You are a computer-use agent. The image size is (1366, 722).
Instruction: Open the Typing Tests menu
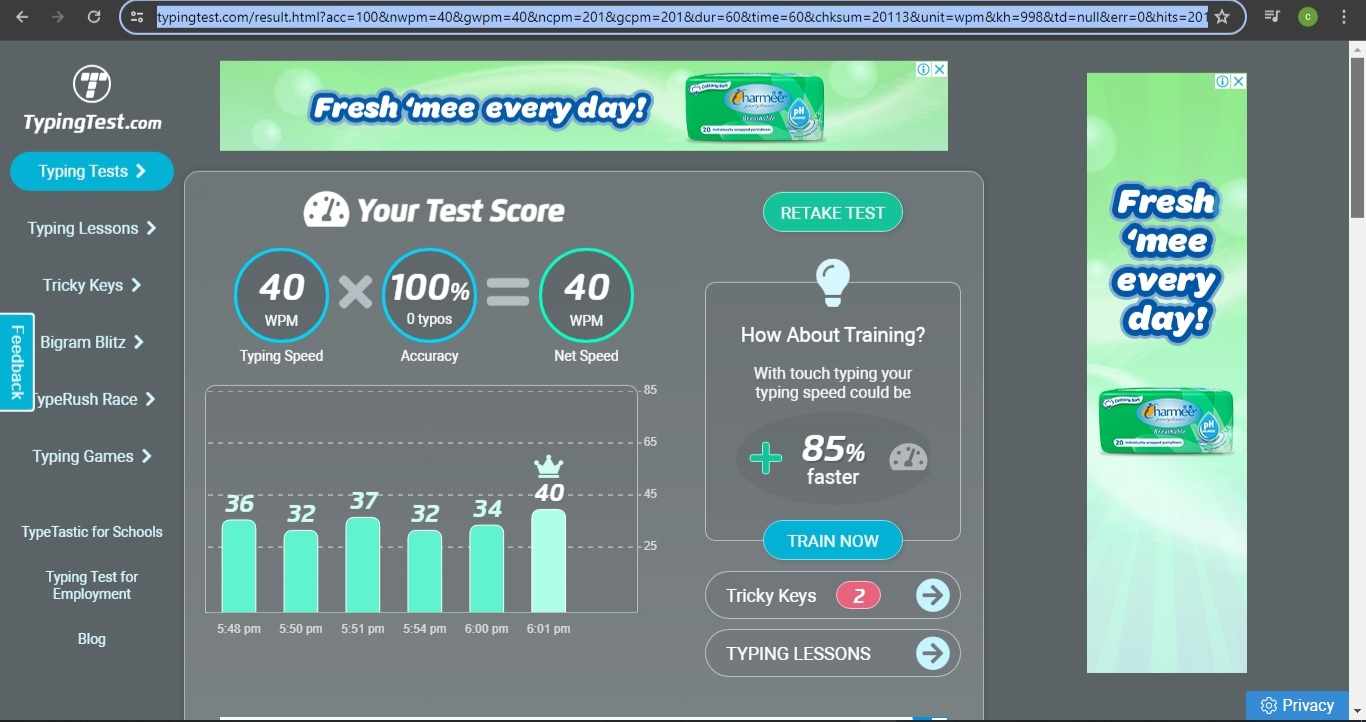tap(92, 171)
